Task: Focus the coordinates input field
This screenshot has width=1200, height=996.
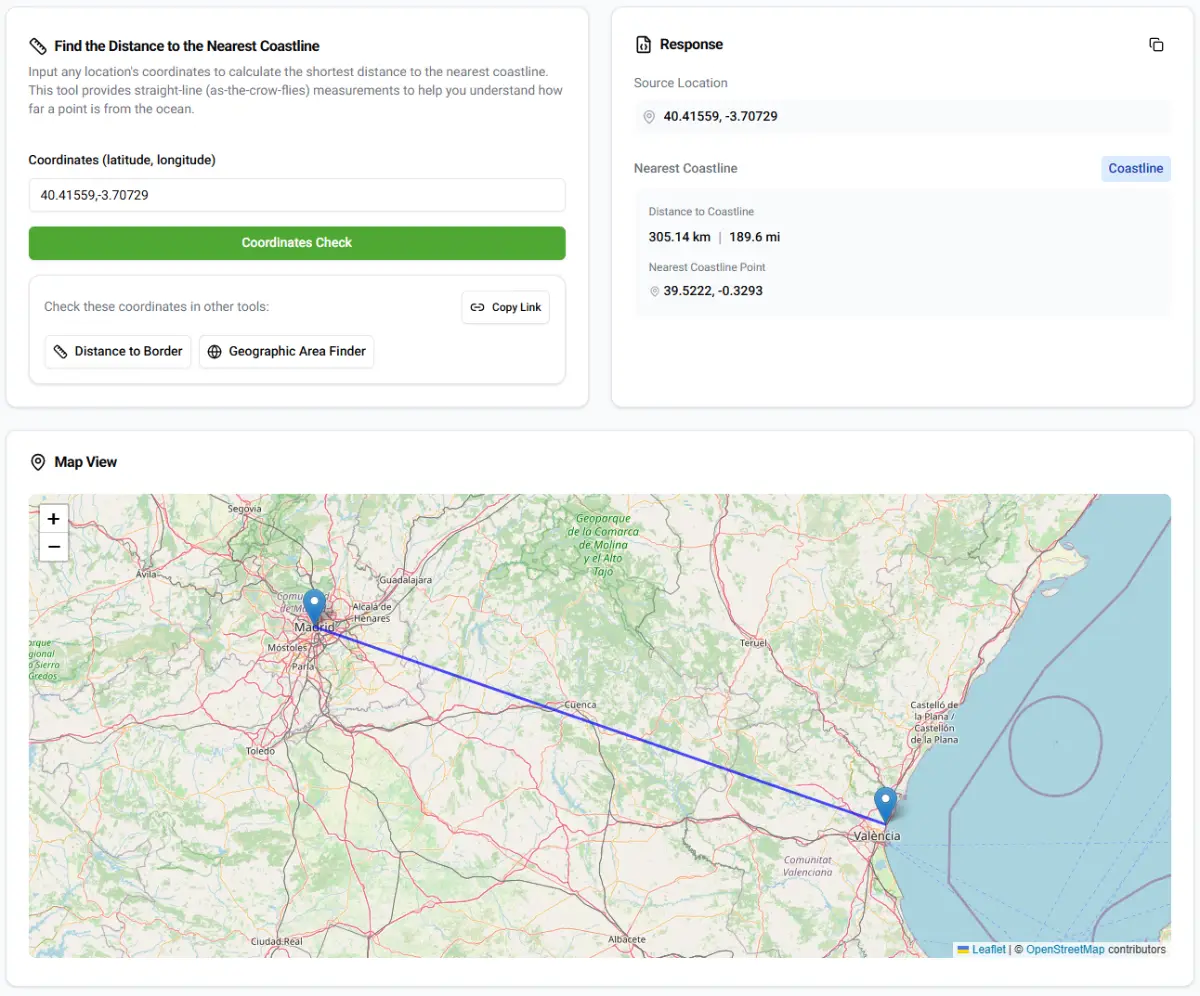Action: pos(297,195)
